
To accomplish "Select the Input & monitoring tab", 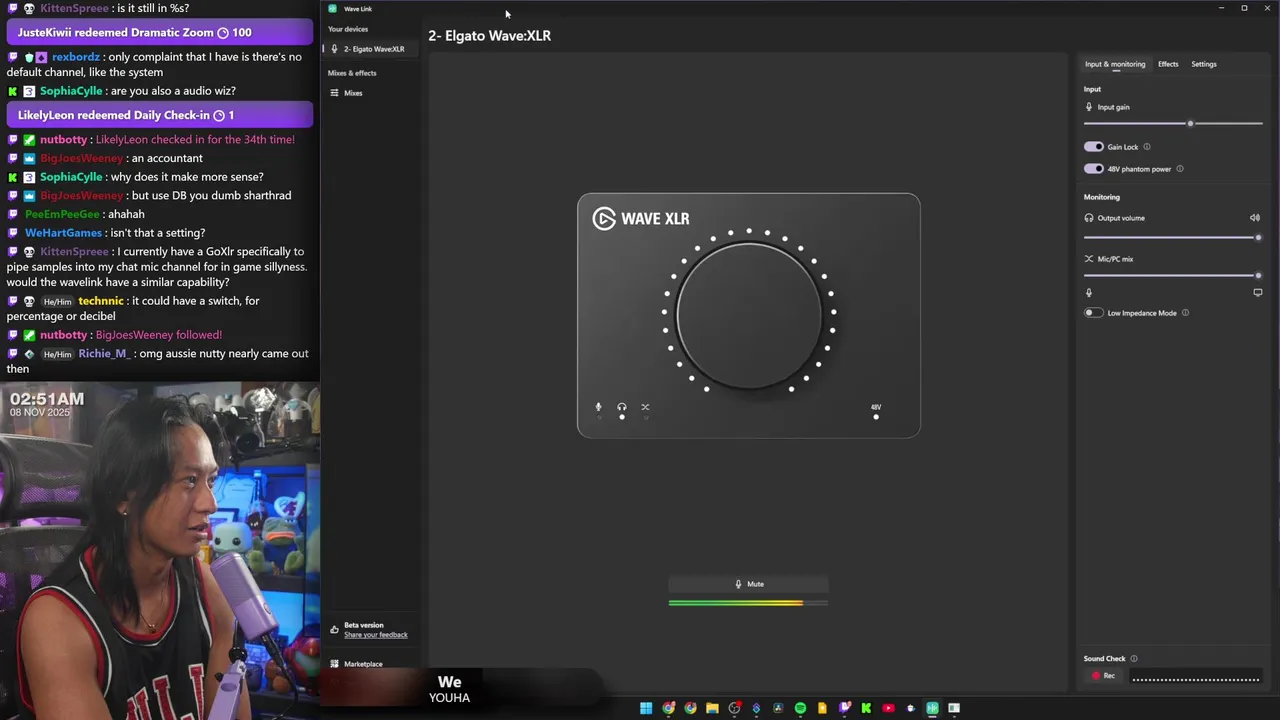I will pyautogui.click(x=1115, y=64).
